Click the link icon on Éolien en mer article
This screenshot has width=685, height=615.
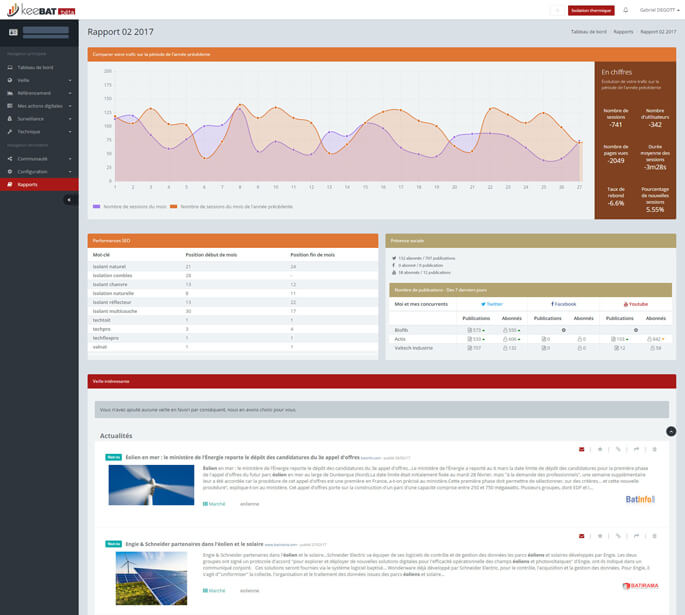point(618,449)
